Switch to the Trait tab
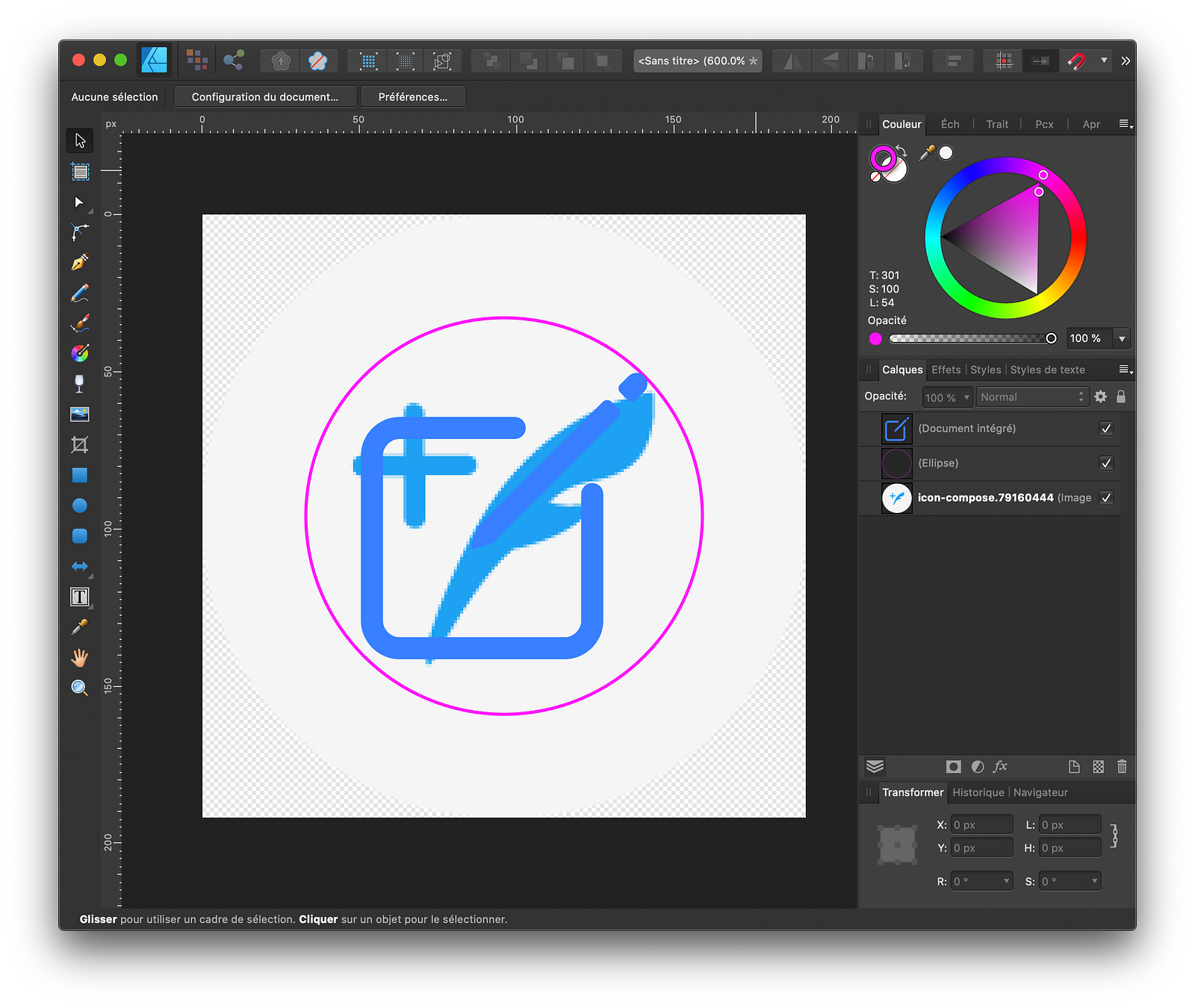 (x=996, y=124)
